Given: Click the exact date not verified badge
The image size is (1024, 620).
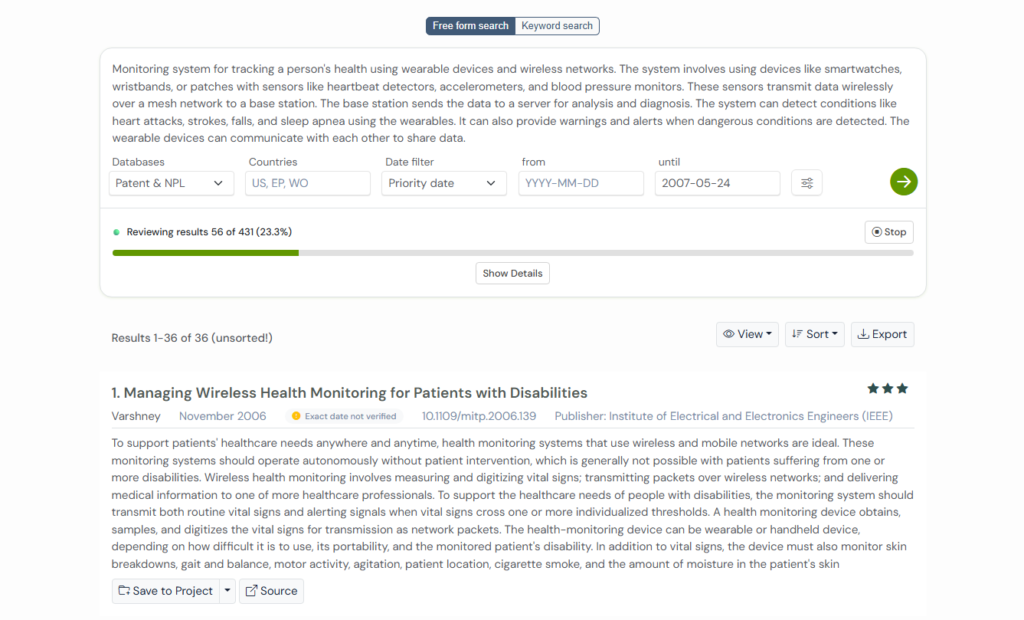Looking at the screenshot, I should pos(344,416).
